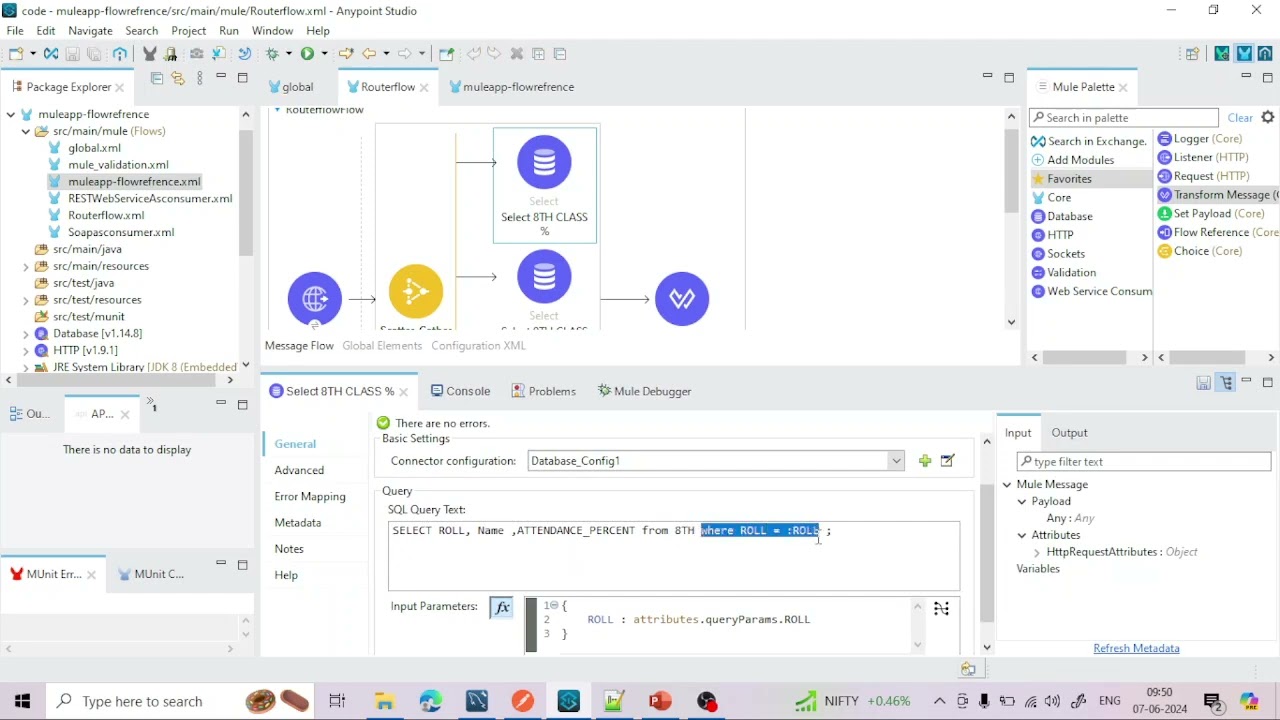
Task: Add a new connector configuration with green plus
Action: coord(925,461)
